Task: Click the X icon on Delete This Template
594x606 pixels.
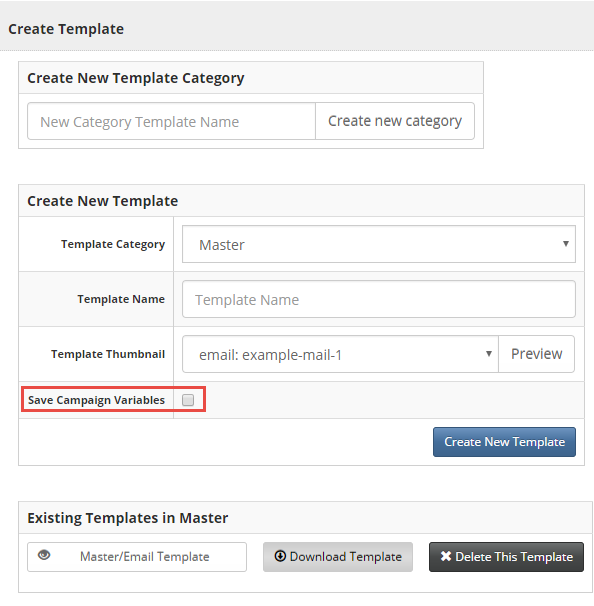Action: point(446,556)
